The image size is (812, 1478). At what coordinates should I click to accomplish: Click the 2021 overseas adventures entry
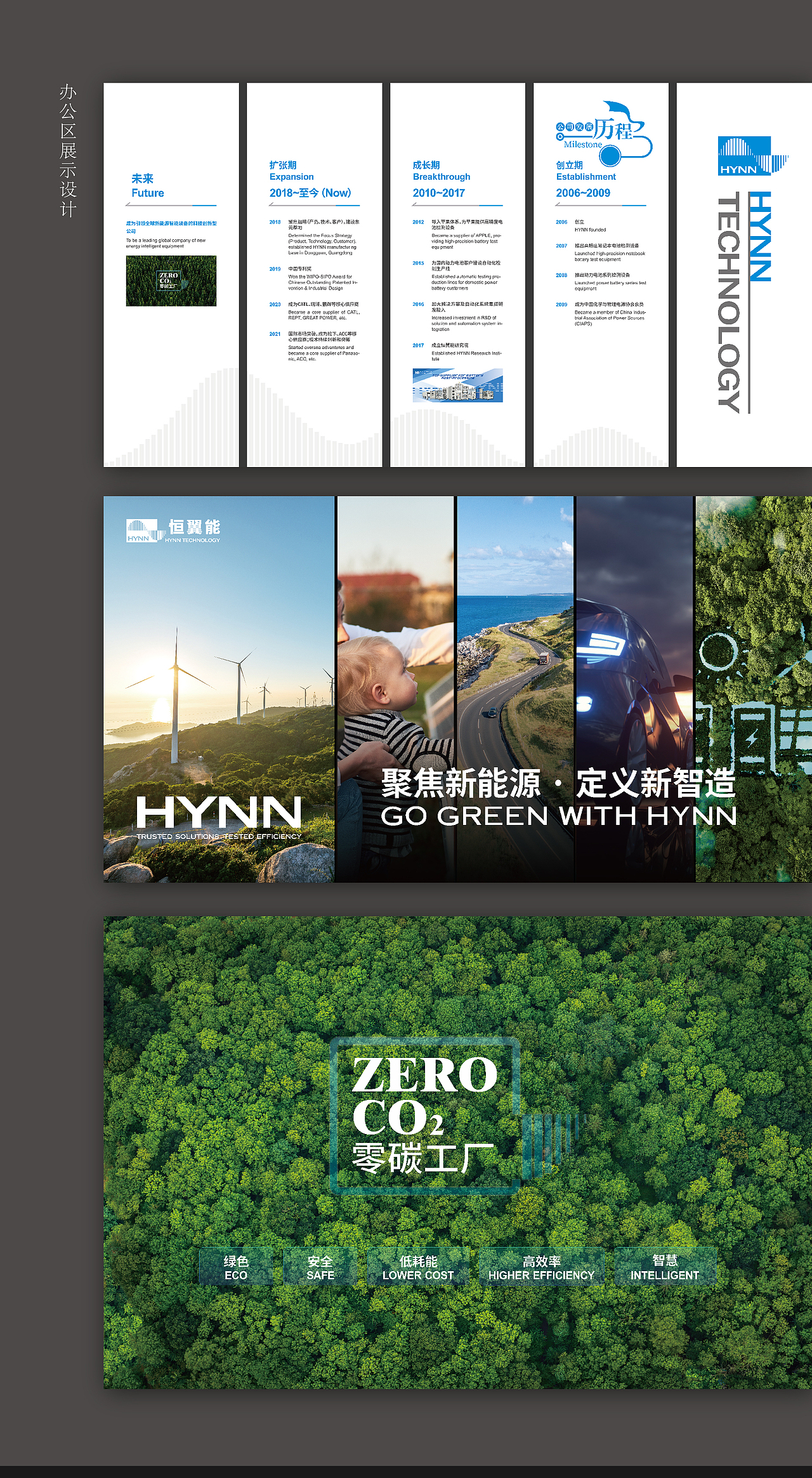(x=315, y=346)
